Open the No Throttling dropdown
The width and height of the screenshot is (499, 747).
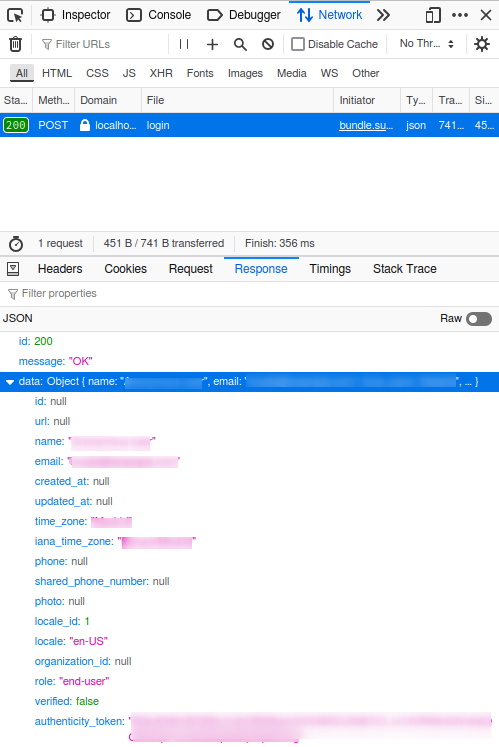(x=427, y=44)
